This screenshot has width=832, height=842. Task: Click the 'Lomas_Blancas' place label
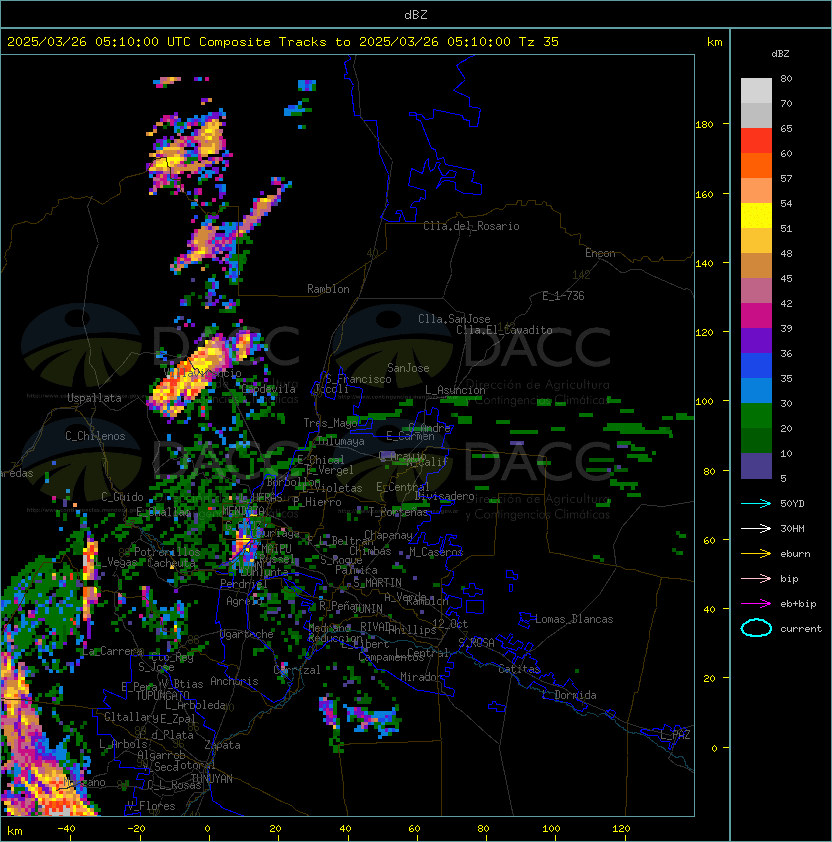(574, 619)
